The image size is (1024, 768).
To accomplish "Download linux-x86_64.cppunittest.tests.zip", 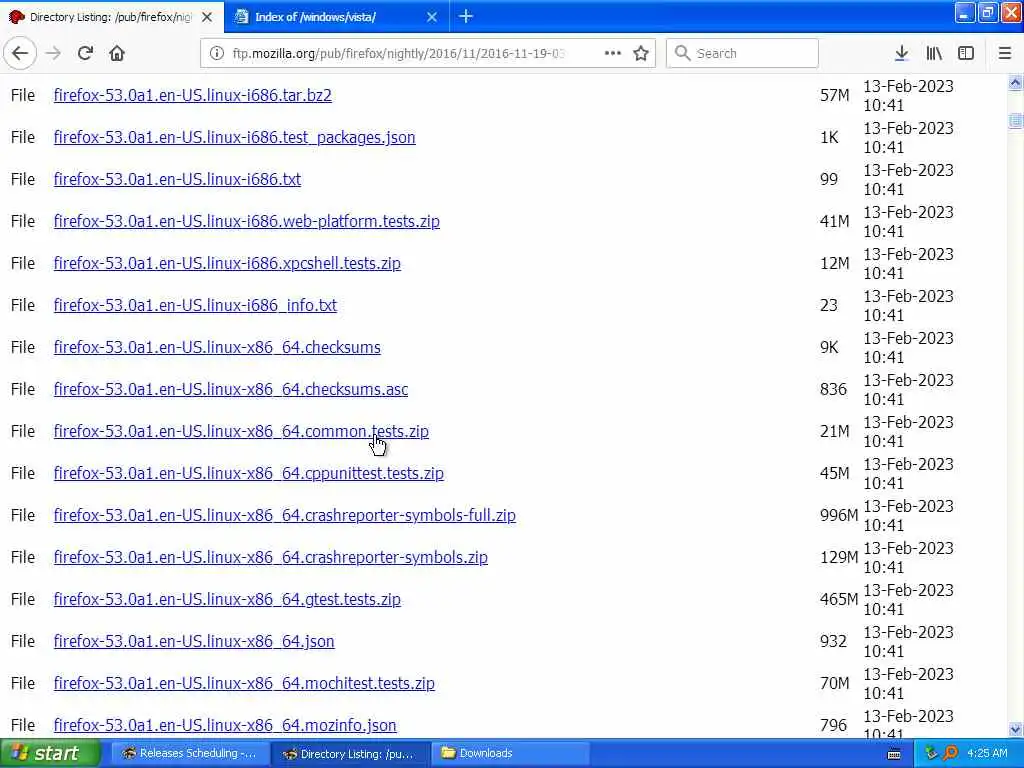I will (x=249, y=473).
